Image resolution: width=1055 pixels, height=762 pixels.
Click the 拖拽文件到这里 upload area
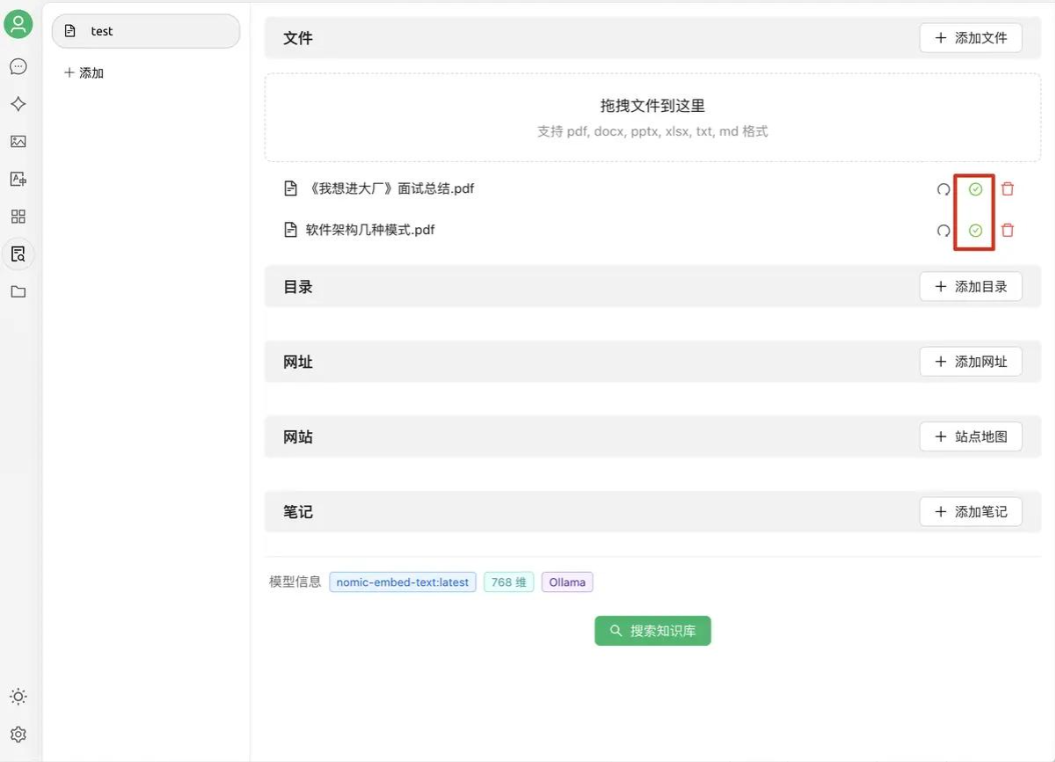click(x=652, y=117)
